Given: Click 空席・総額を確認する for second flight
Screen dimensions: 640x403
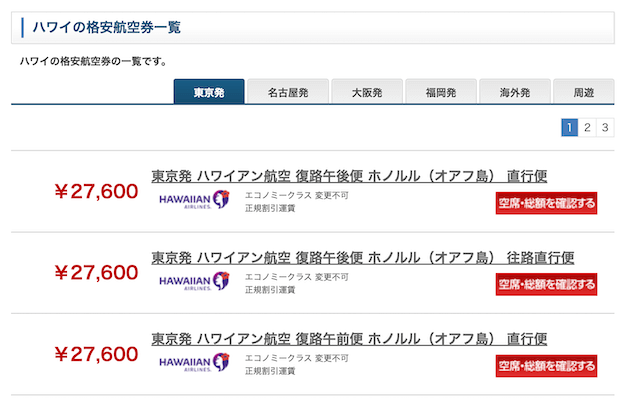Looking at the screenshot, I should (x=546, y=284).
